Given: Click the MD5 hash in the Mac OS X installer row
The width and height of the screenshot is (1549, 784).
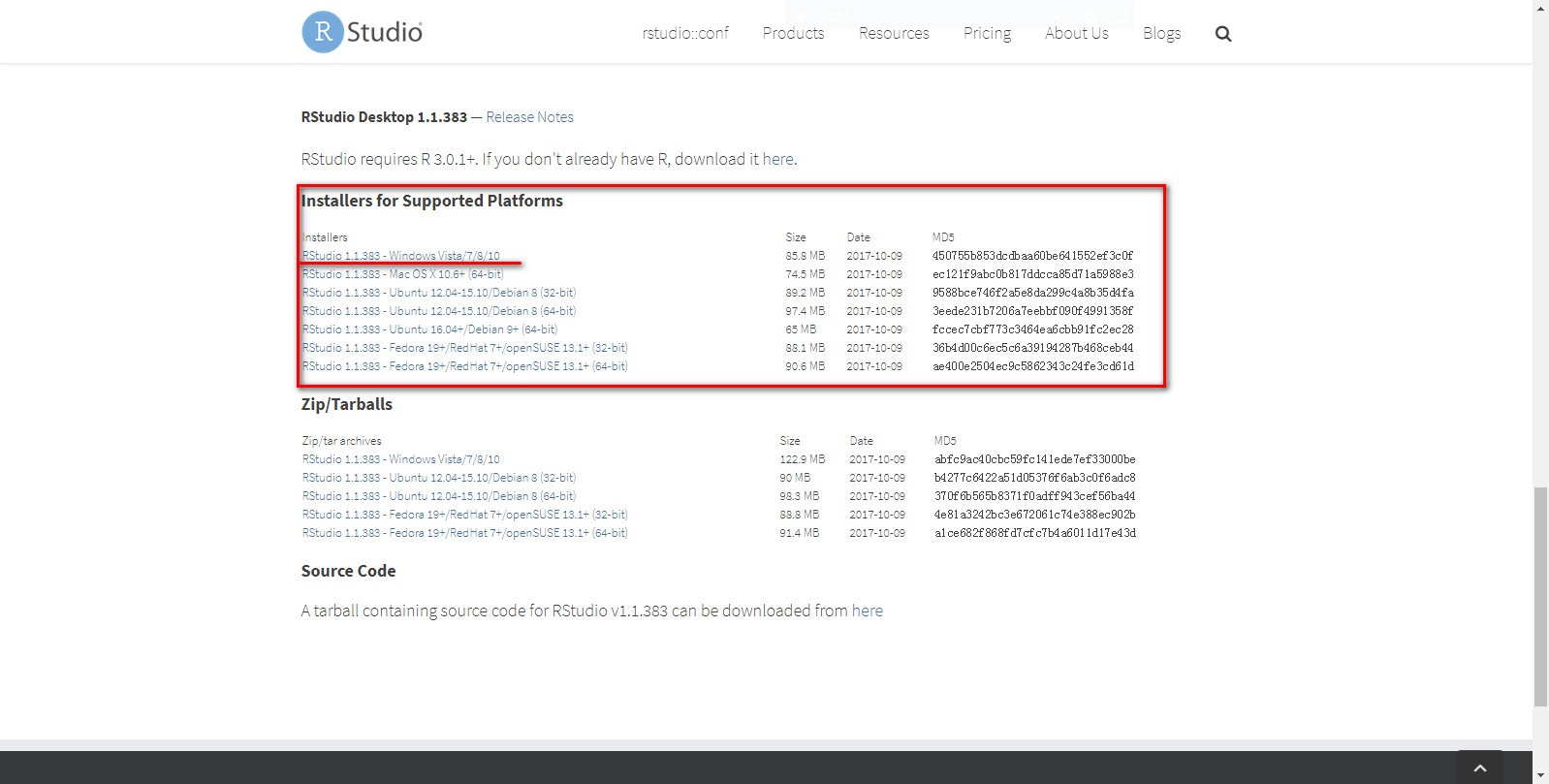Looking at the screenshot, I should pos(1033,274).
